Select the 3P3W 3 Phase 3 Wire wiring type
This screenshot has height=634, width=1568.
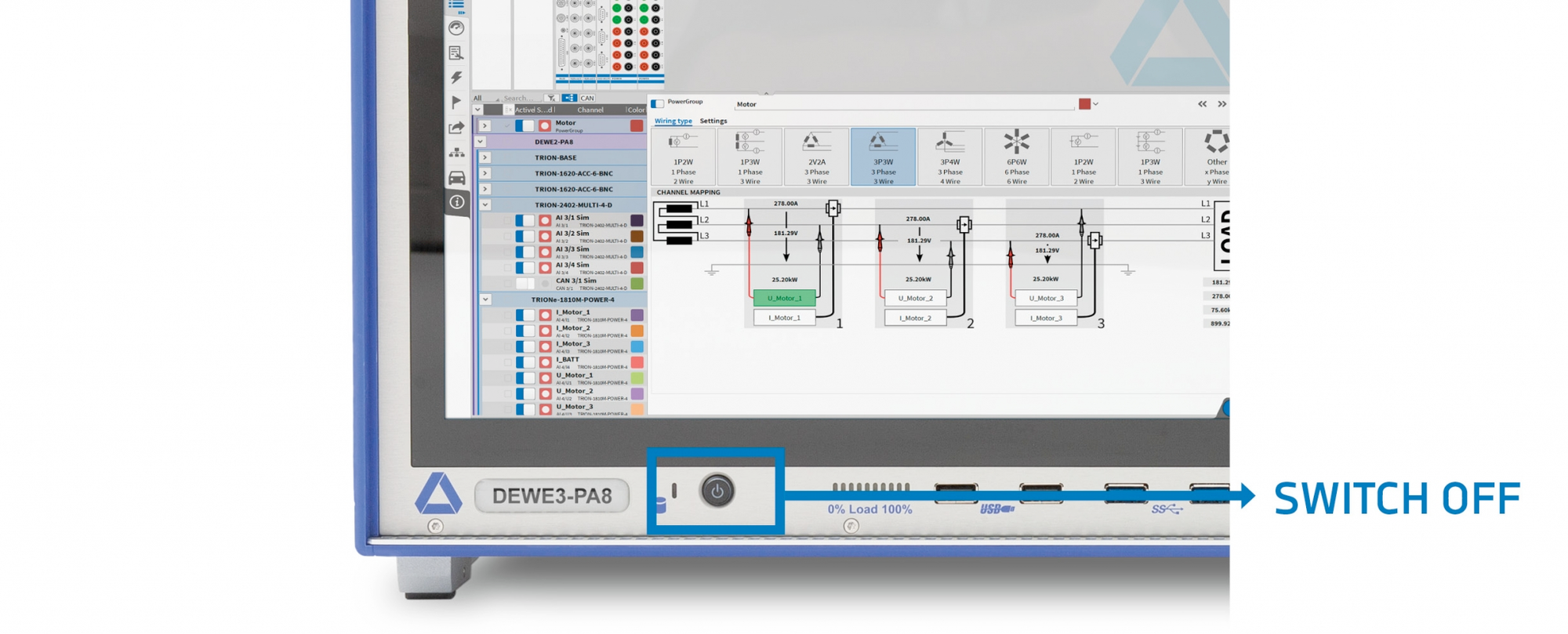point(883,157)
